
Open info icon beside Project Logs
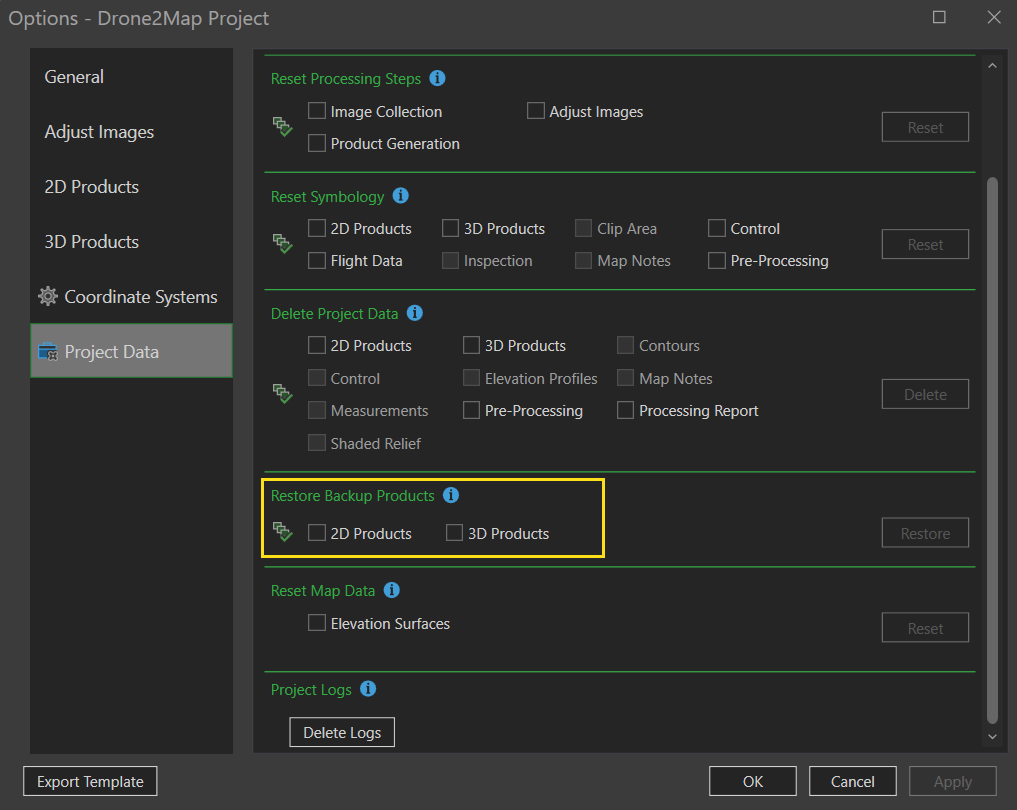click(368, 689)
